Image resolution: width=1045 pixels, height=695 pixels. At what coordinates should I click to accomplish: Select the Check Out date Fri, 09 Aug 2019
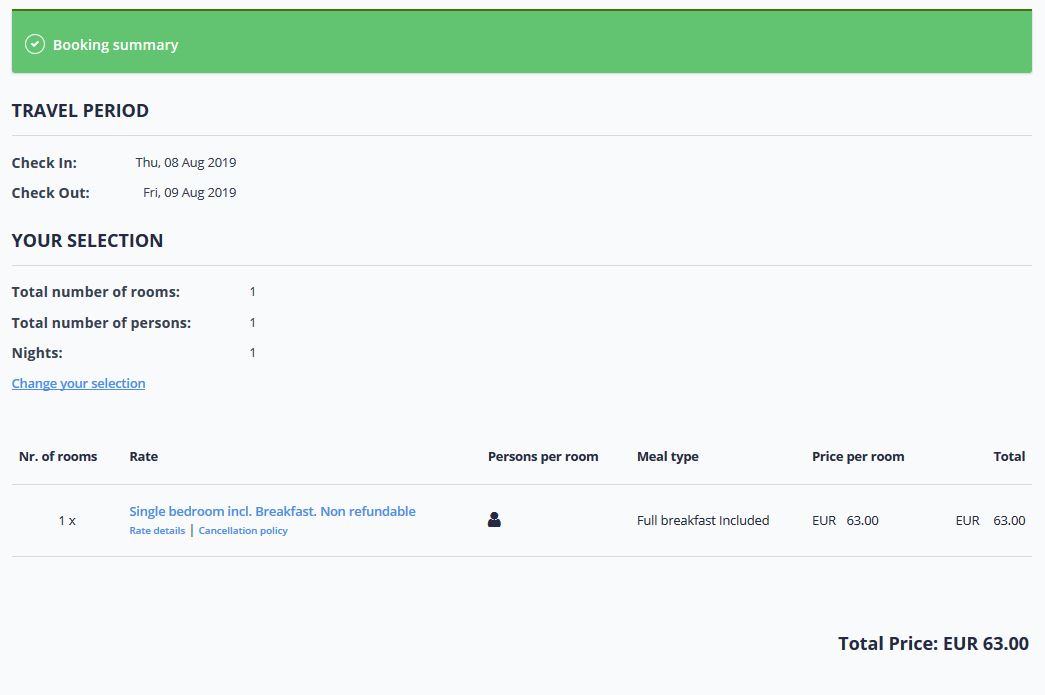(x=189, y=192)
